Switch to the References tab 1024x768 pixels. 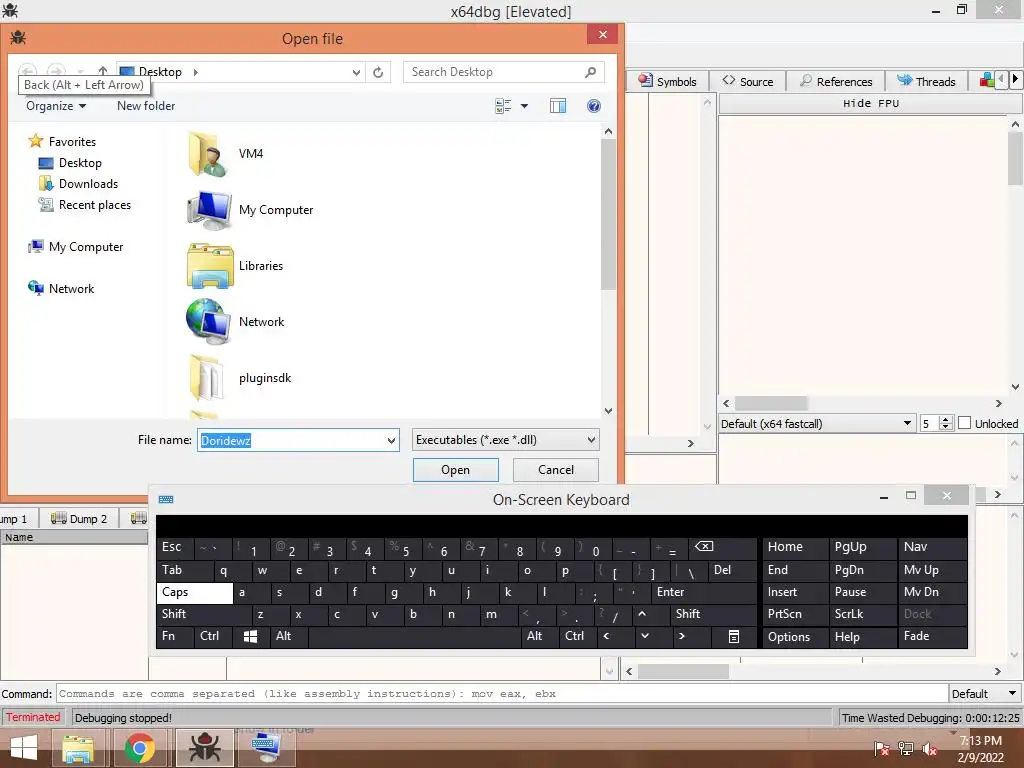coord(836,82)
